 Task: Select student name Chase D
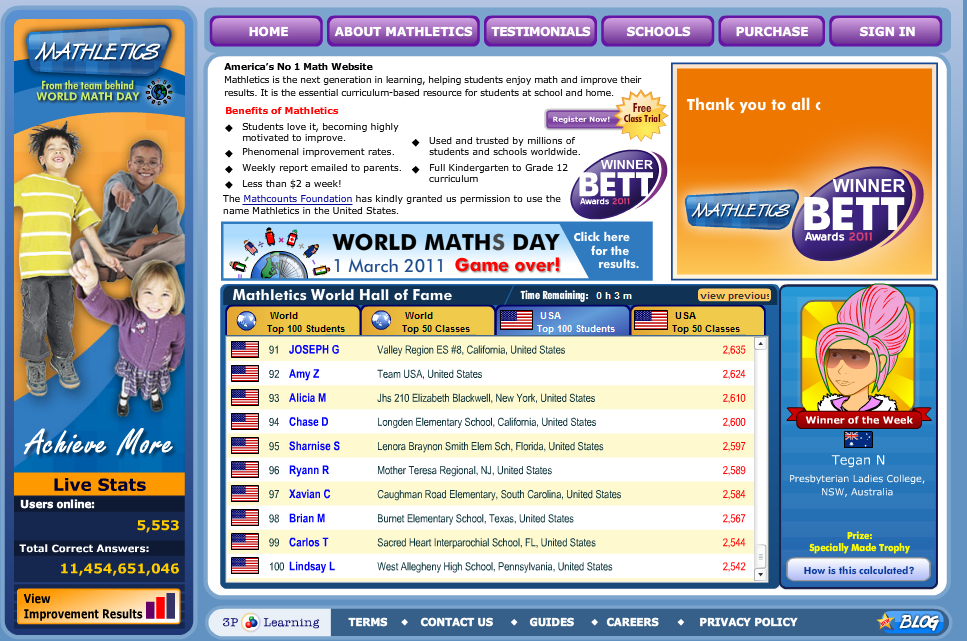308,422
